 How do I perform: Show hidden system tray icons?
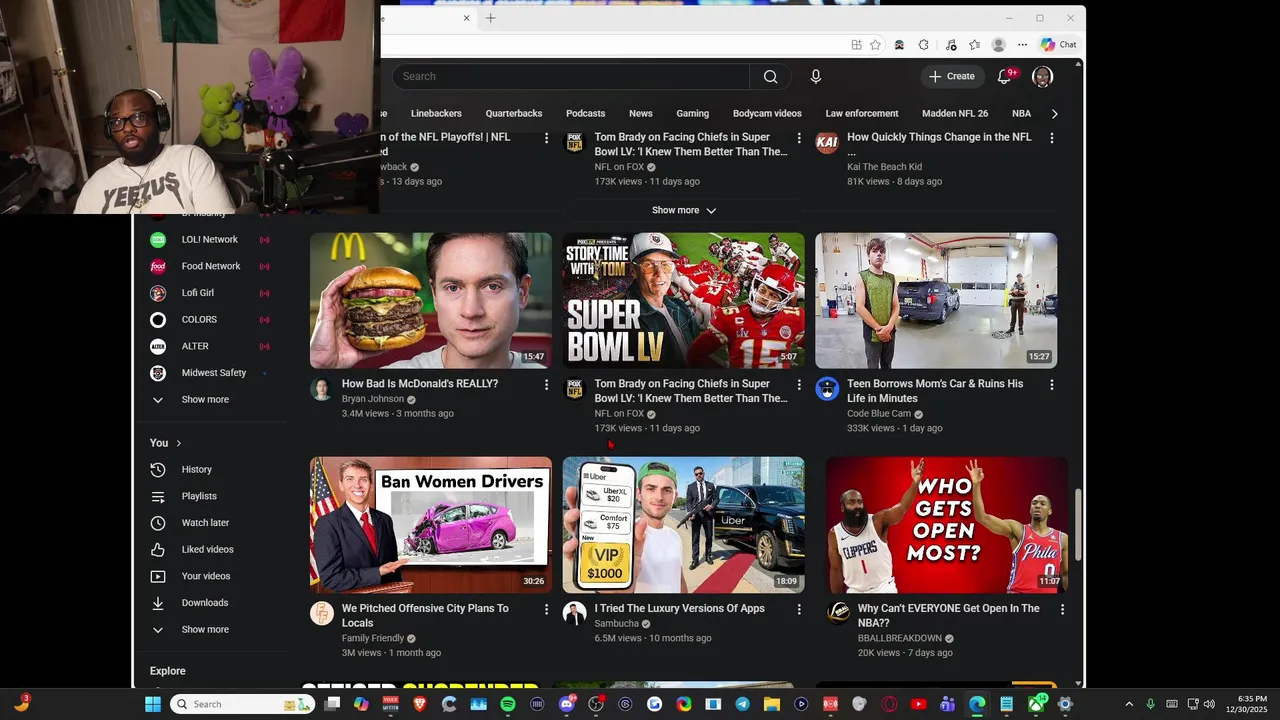coord(1129,704)
